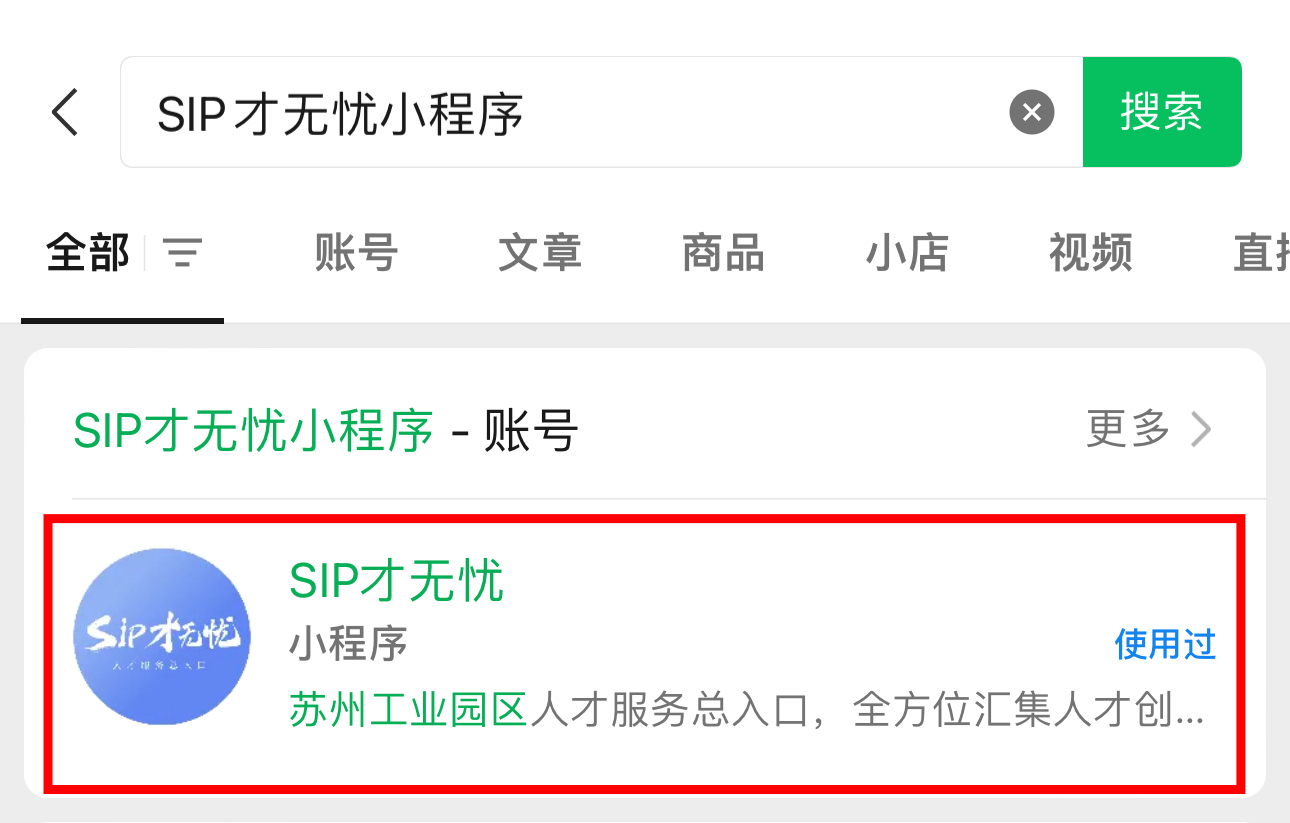Switch to the 小店 tab
The height and width of the screenshot is (823, 1290).
907,254
